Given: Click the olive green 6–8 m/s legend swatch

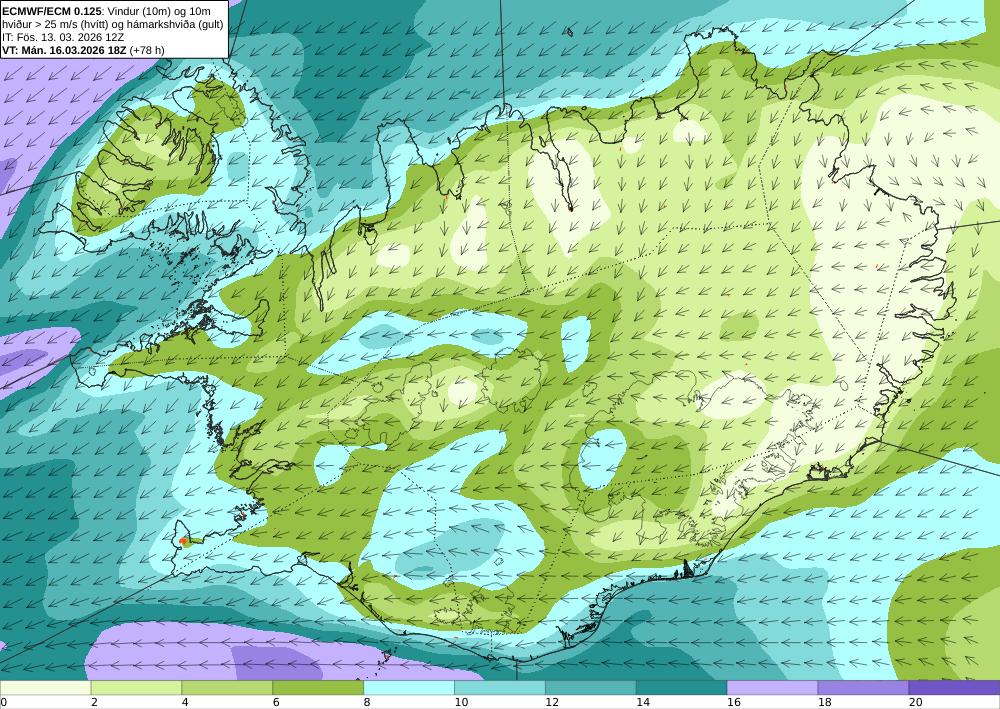Looking at the screenshot, I should click(318, 688).
